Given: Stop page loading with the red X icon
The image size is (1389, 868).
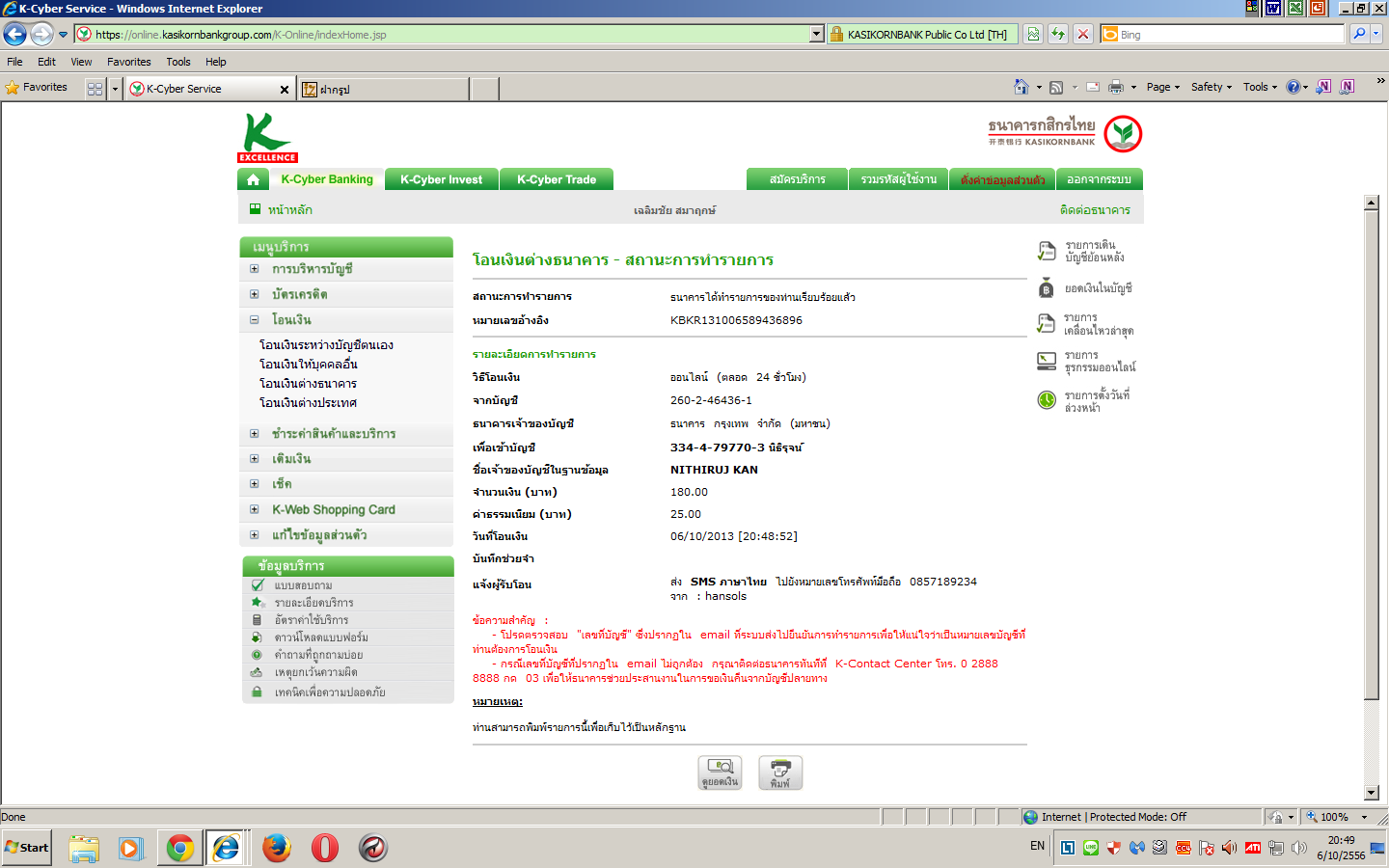Looking at the screenshot, I should (1083, 34).
